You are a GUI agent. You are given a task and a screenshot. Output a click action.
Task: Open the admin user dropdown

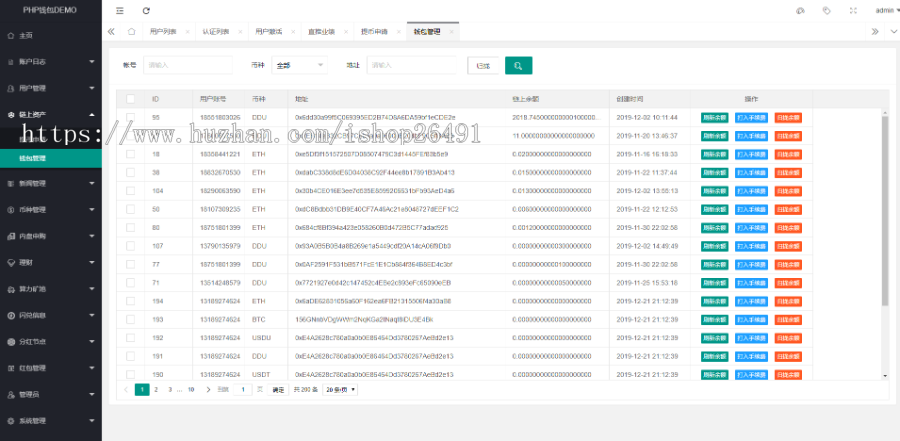tap(887, 10)
